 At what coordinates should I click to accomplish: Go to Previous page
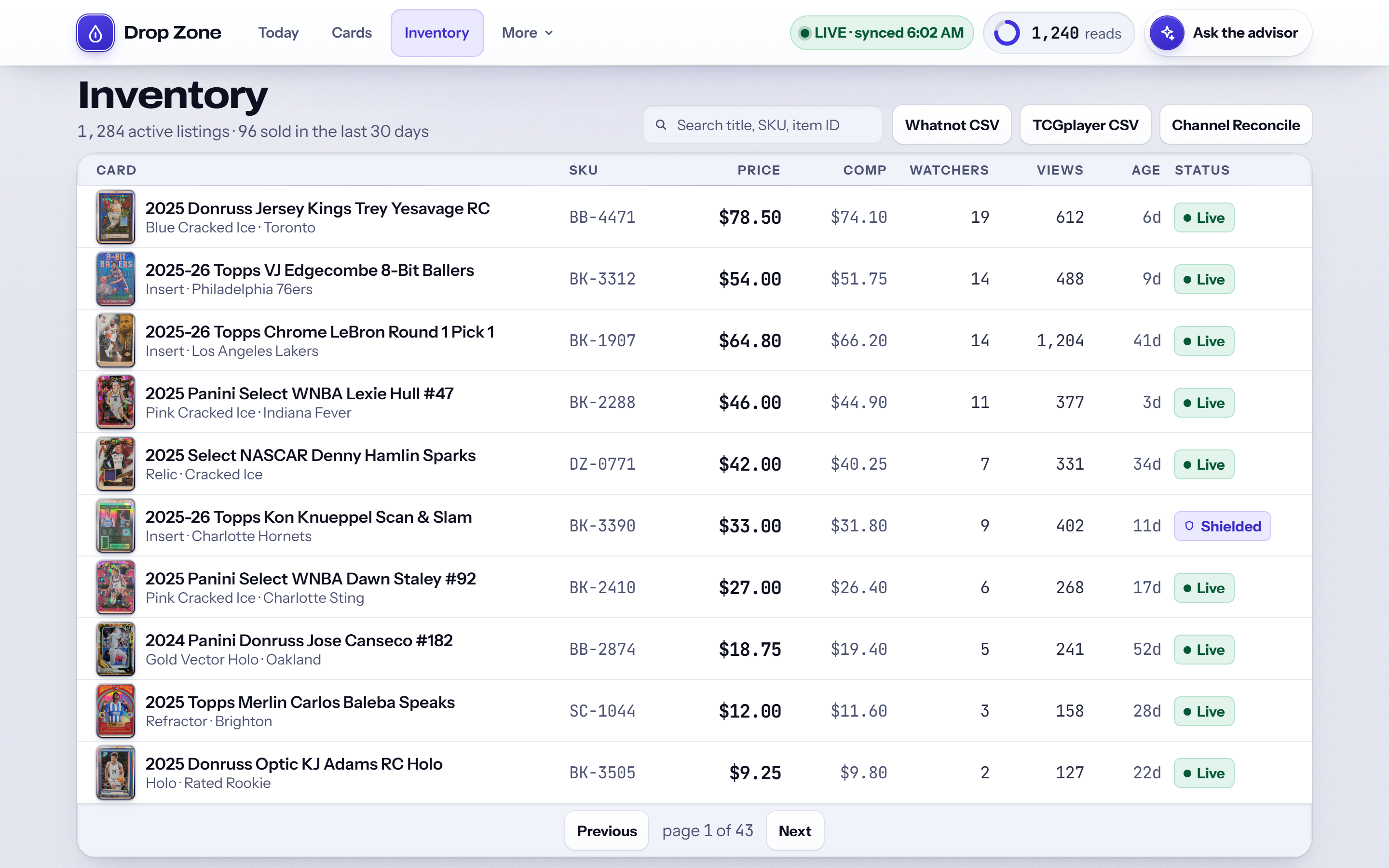607,831
